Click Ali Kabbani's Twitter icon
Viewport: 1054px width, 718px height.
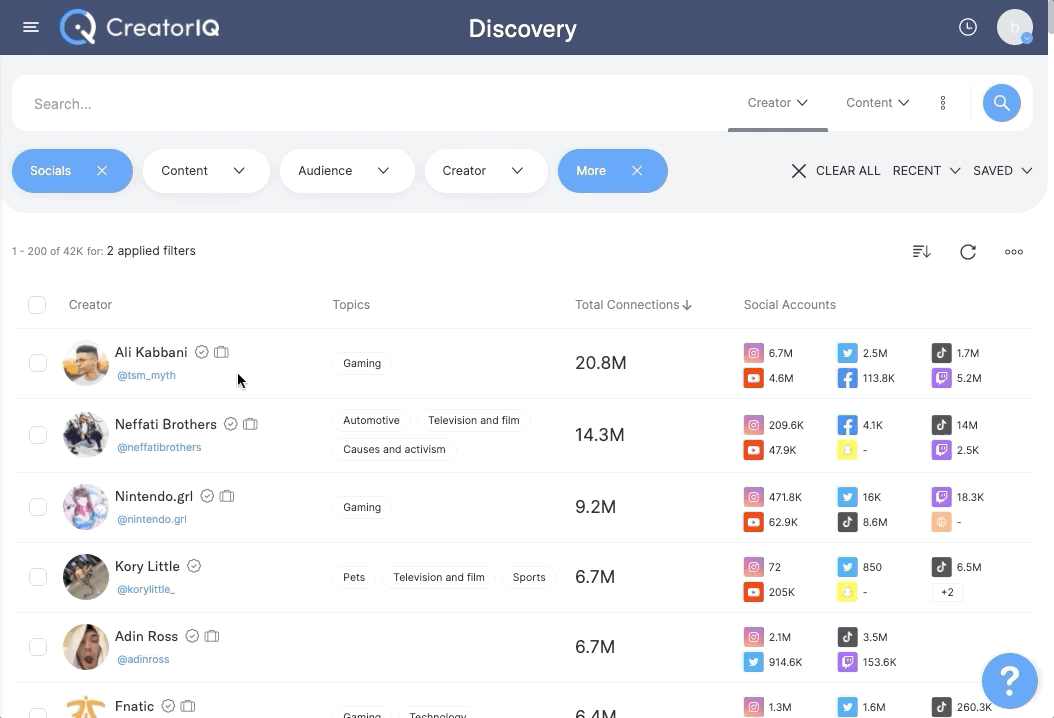coord(847,353)
